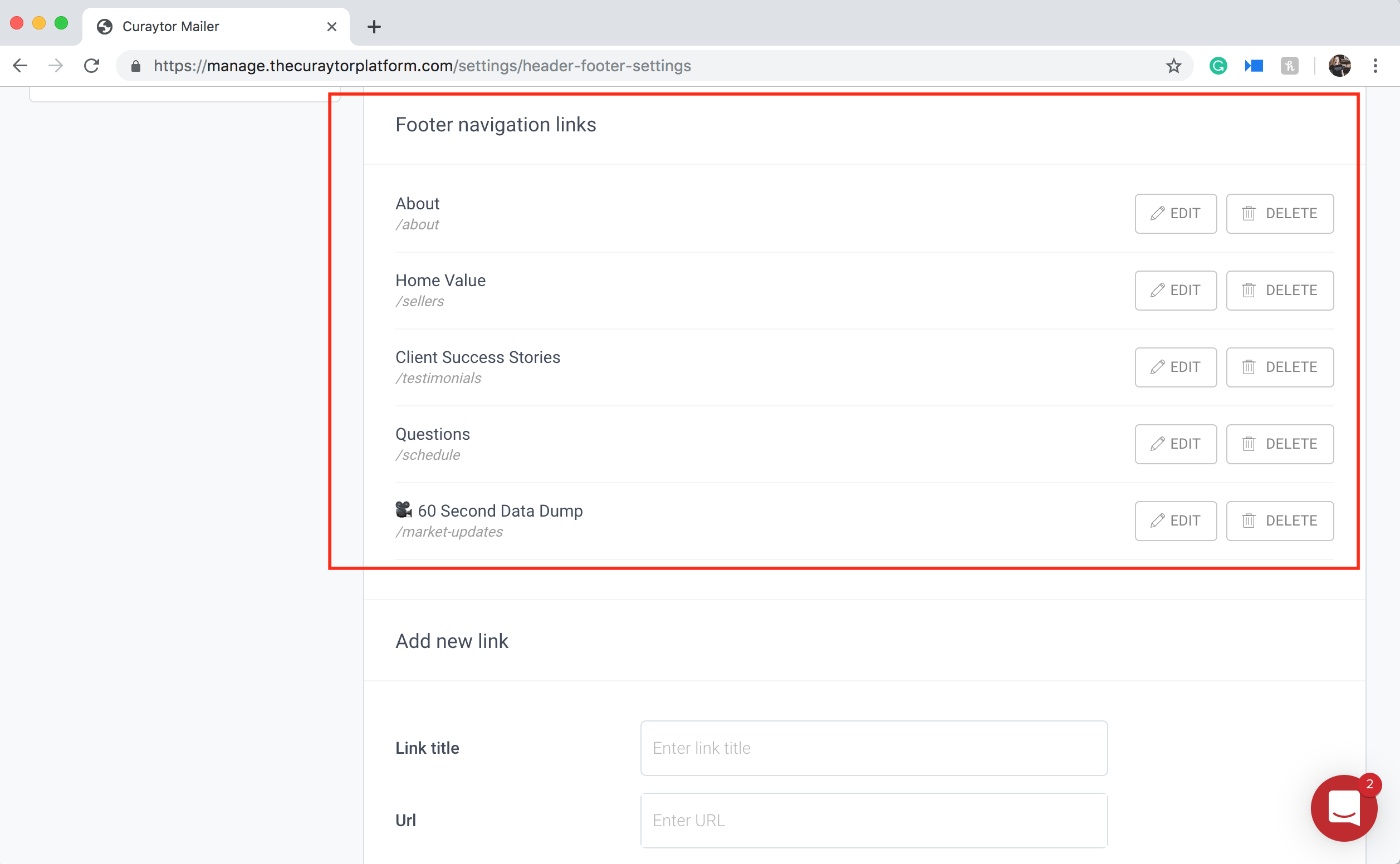Click the green fullscreen window button

click(x=61, y=23)
